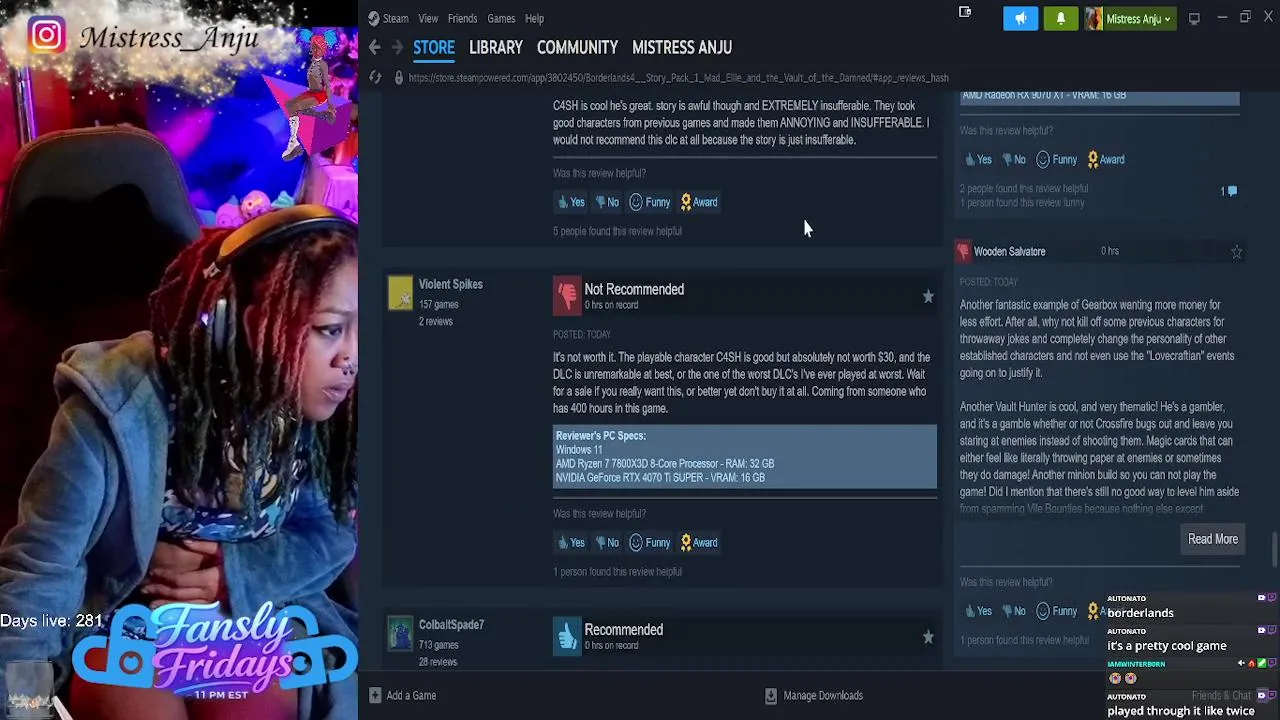Switch to the COMMUNITY tab
Image resolution: width=1280 pixels, height=720 pixels.
pos(577,47)
